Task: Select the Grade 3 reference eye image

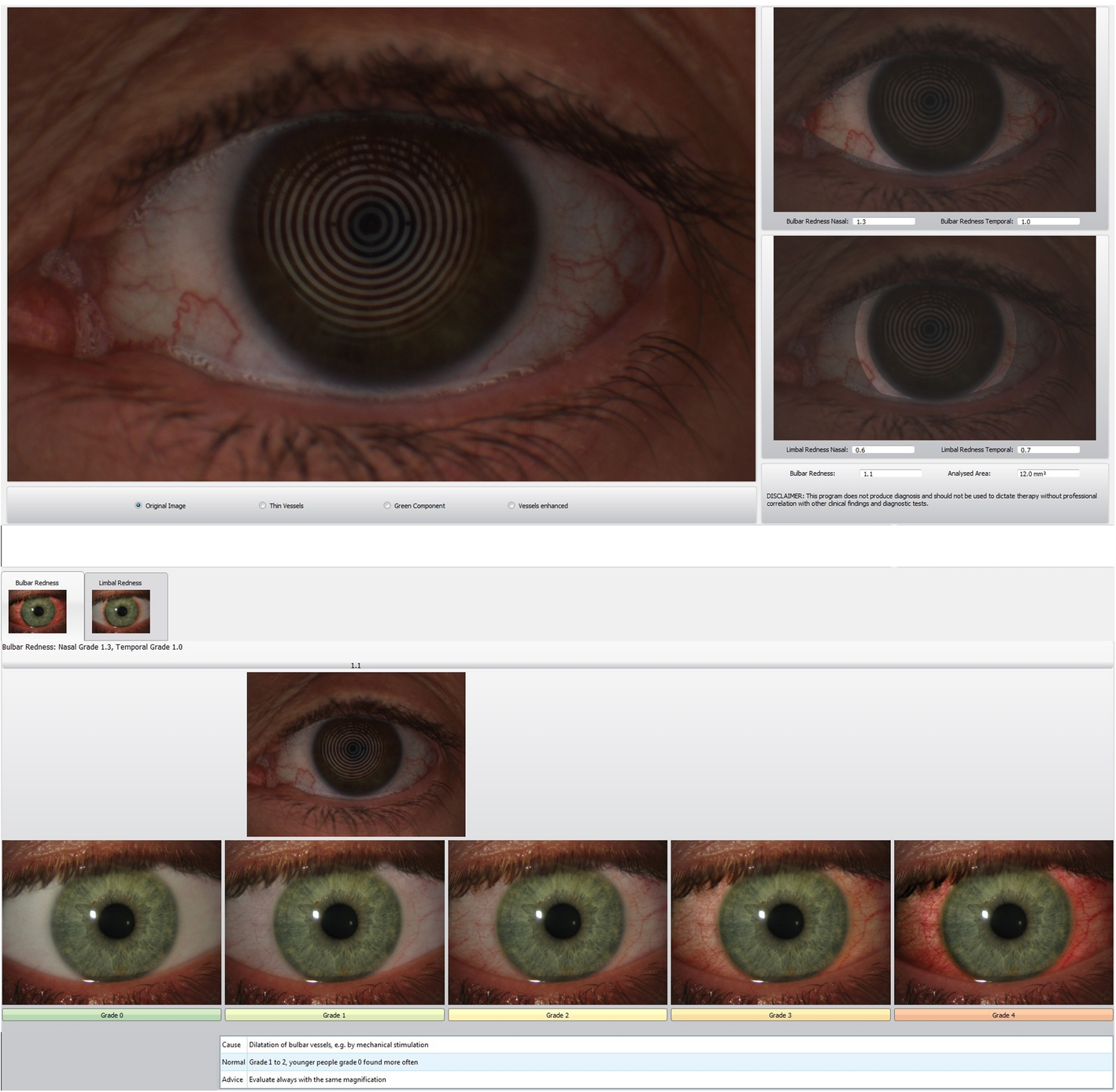Action: point(781,923)
